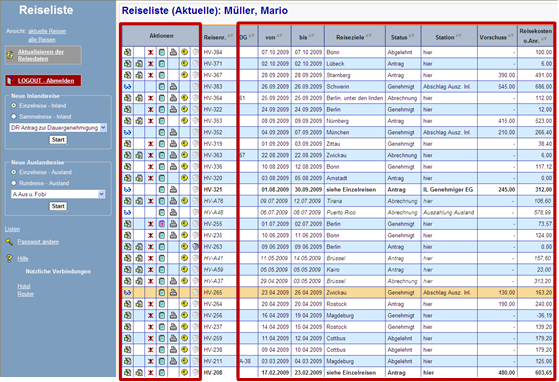Delete trip HV-384 with red X icon
Viewport: 559px width, 382px height.
pyautogui.click(x=150, y=52)
